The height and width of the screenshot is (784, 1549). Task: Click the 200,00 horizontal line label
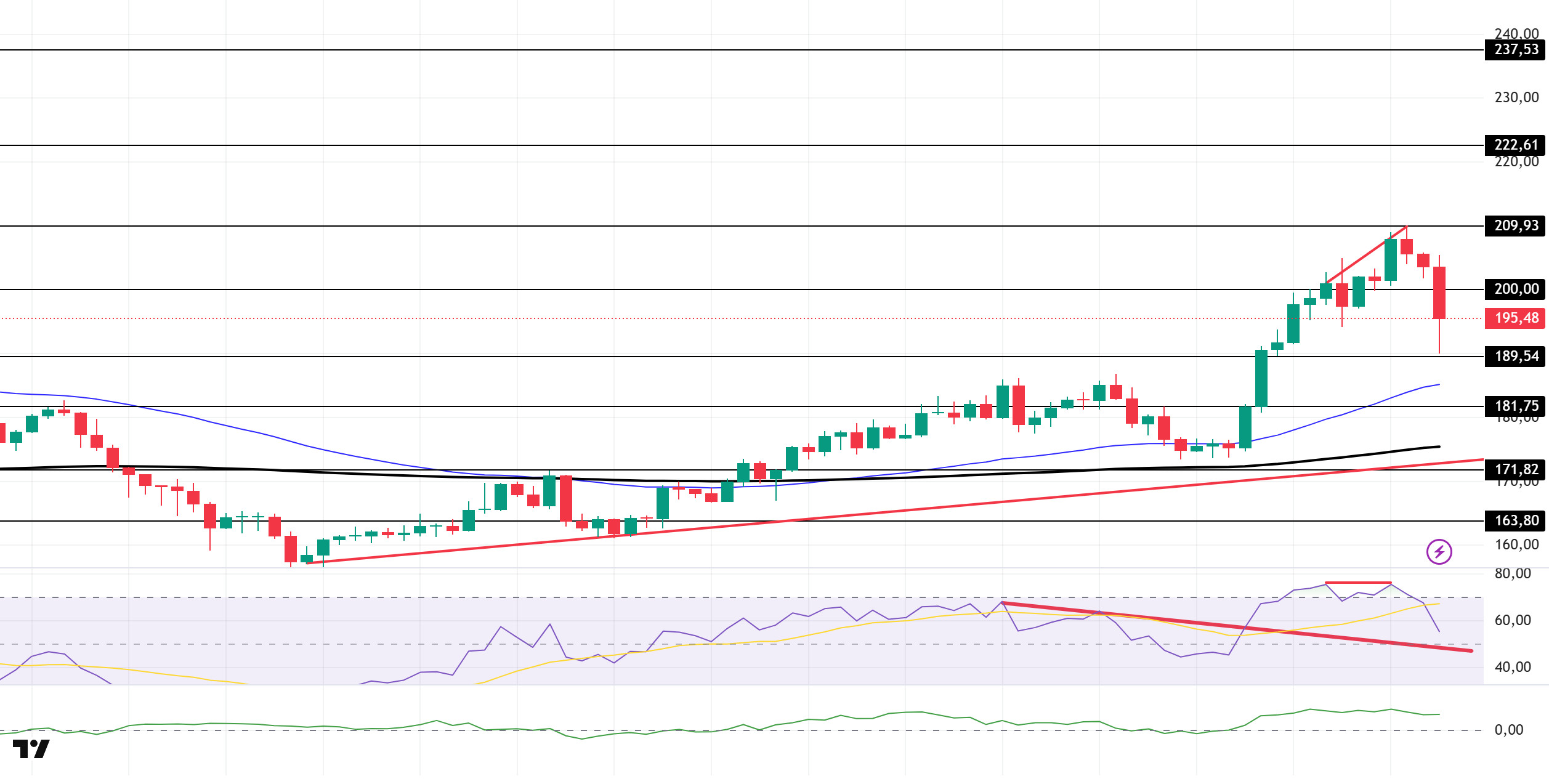(1516, 289)
